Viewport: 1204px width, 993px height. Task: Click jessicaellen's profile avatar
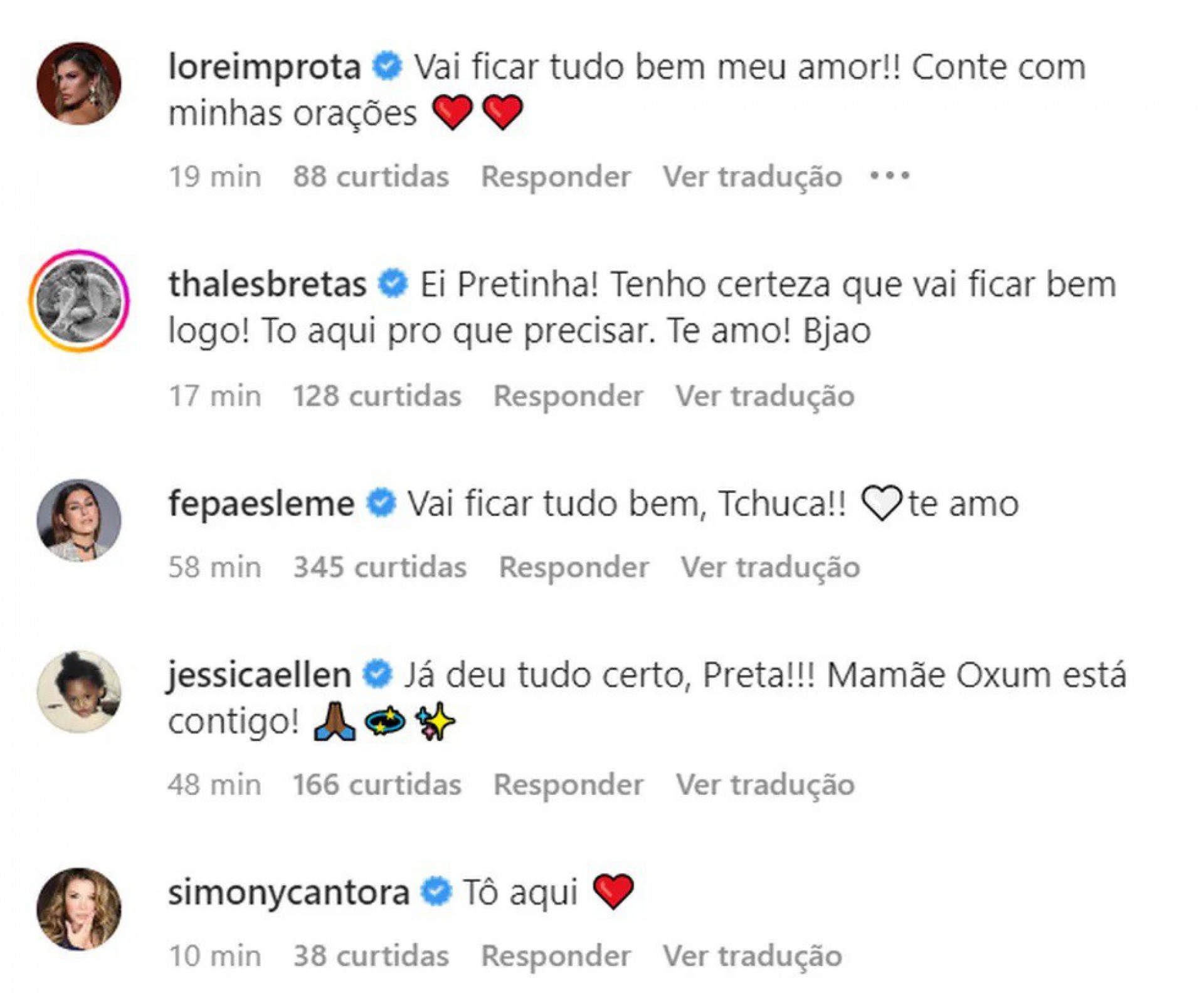[x=79, y=691]
